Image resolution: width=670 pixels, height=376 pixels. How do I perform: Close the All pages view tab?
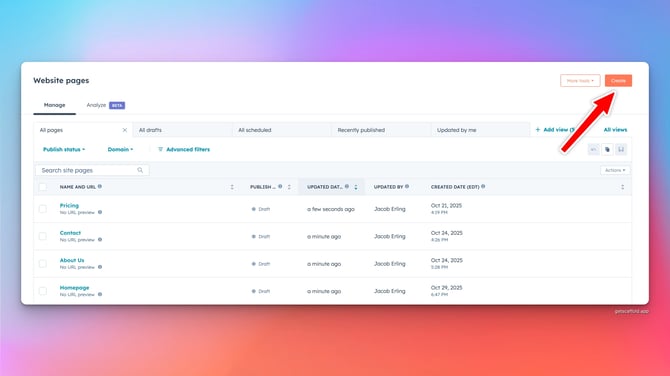(125, 130)
